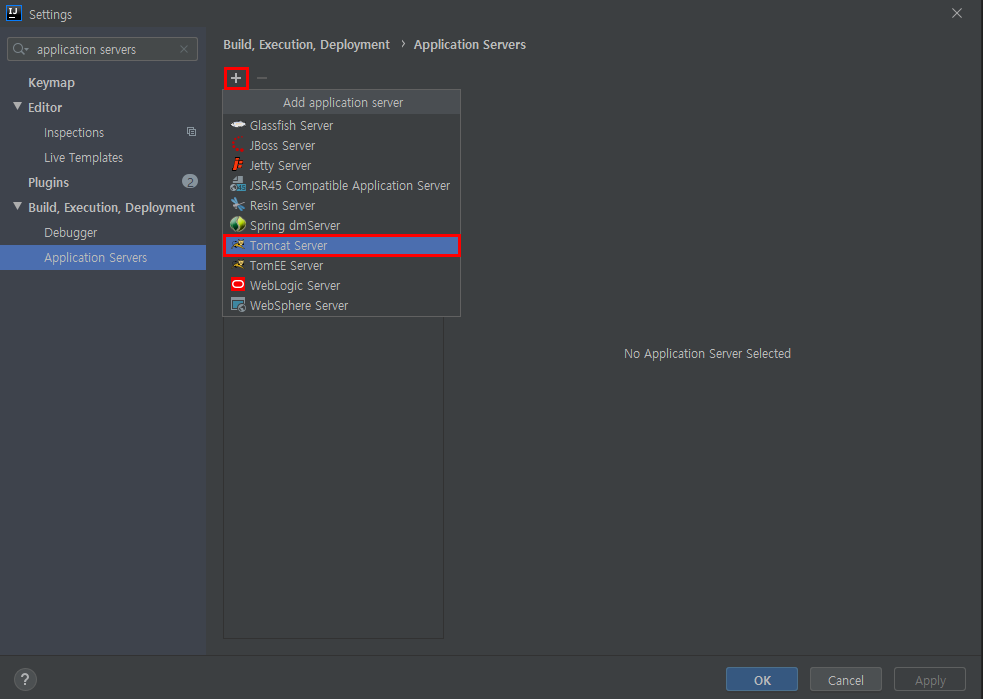Click the WebSphere Server icon
This screenshot has height=699, width=983.
(238, 305)
